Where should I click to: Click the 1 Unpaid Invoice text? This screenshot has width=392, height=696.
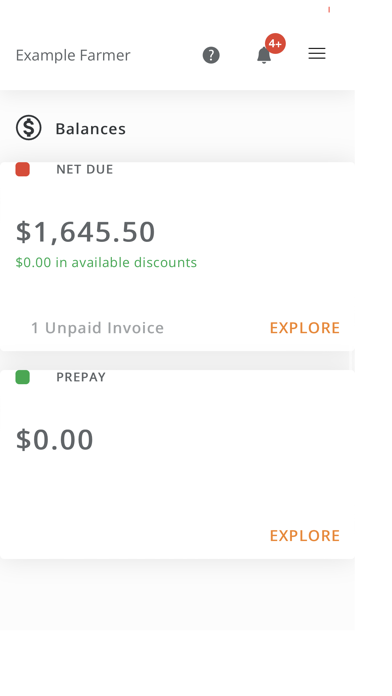coord(97,328)
